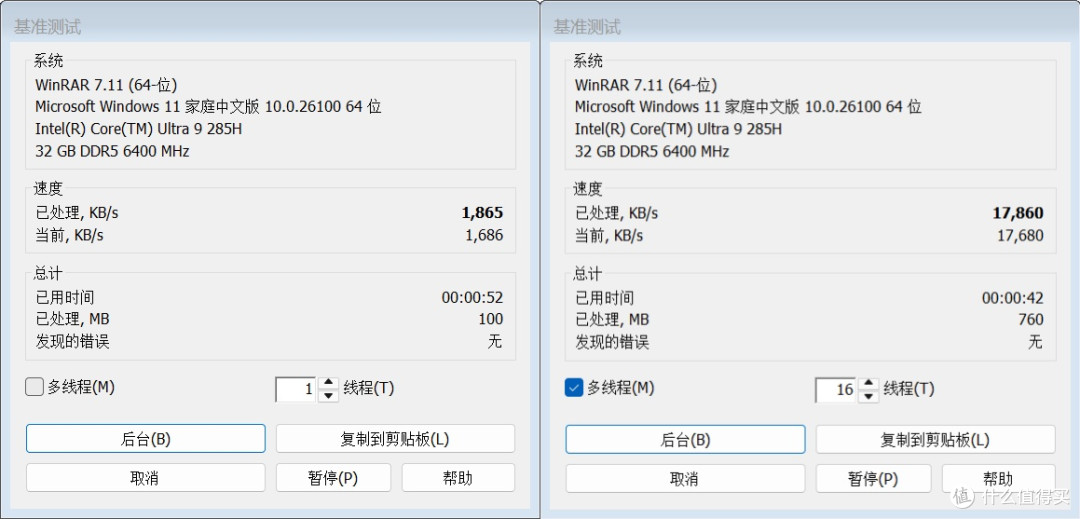Click 32 GB DDR5 6400 MHz in left window
This screenshot has width=1080, height=519.
tap(112, 151)
